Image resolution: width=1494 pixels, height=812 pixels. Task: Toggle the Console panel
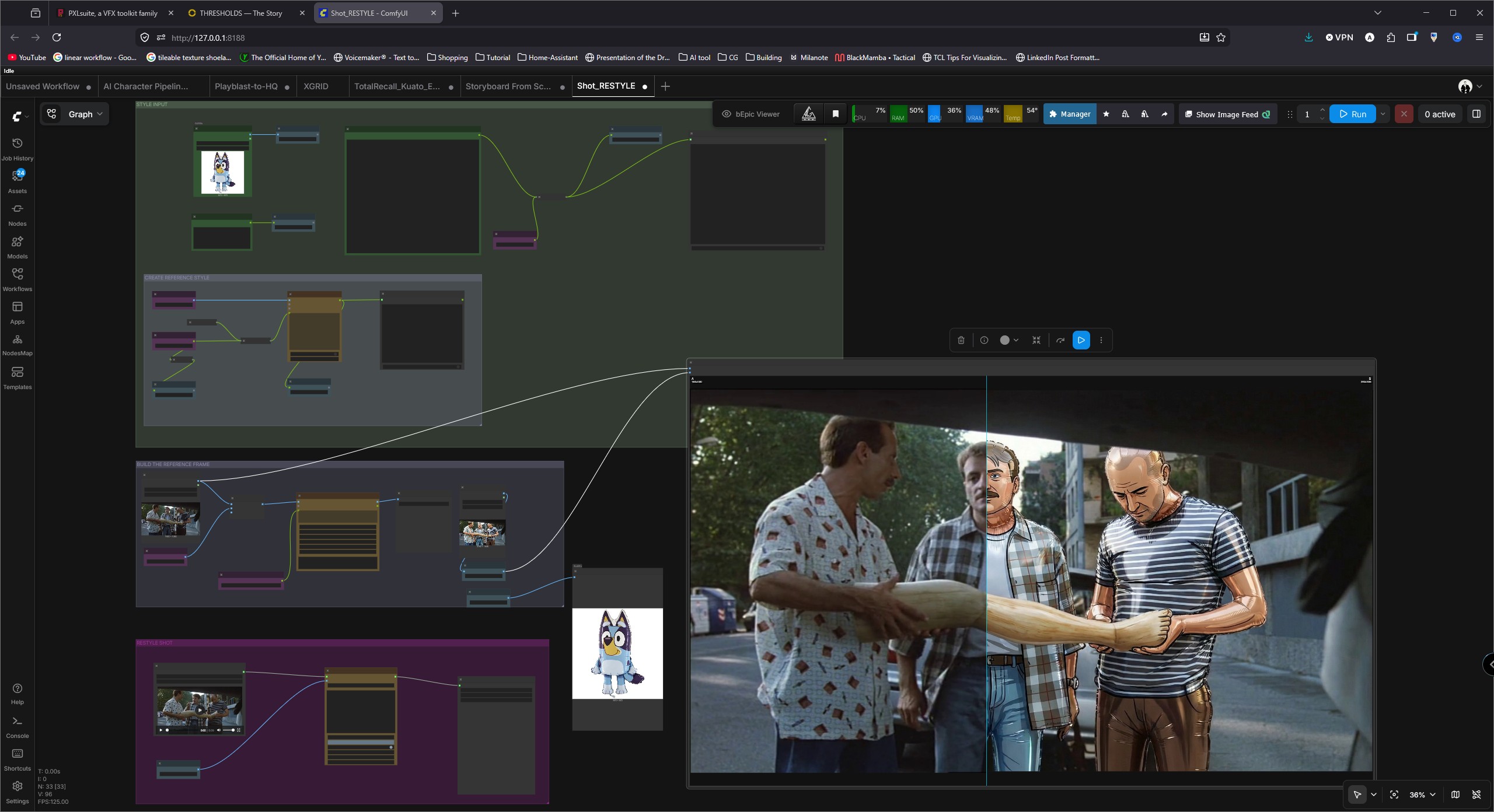[17, 727]
